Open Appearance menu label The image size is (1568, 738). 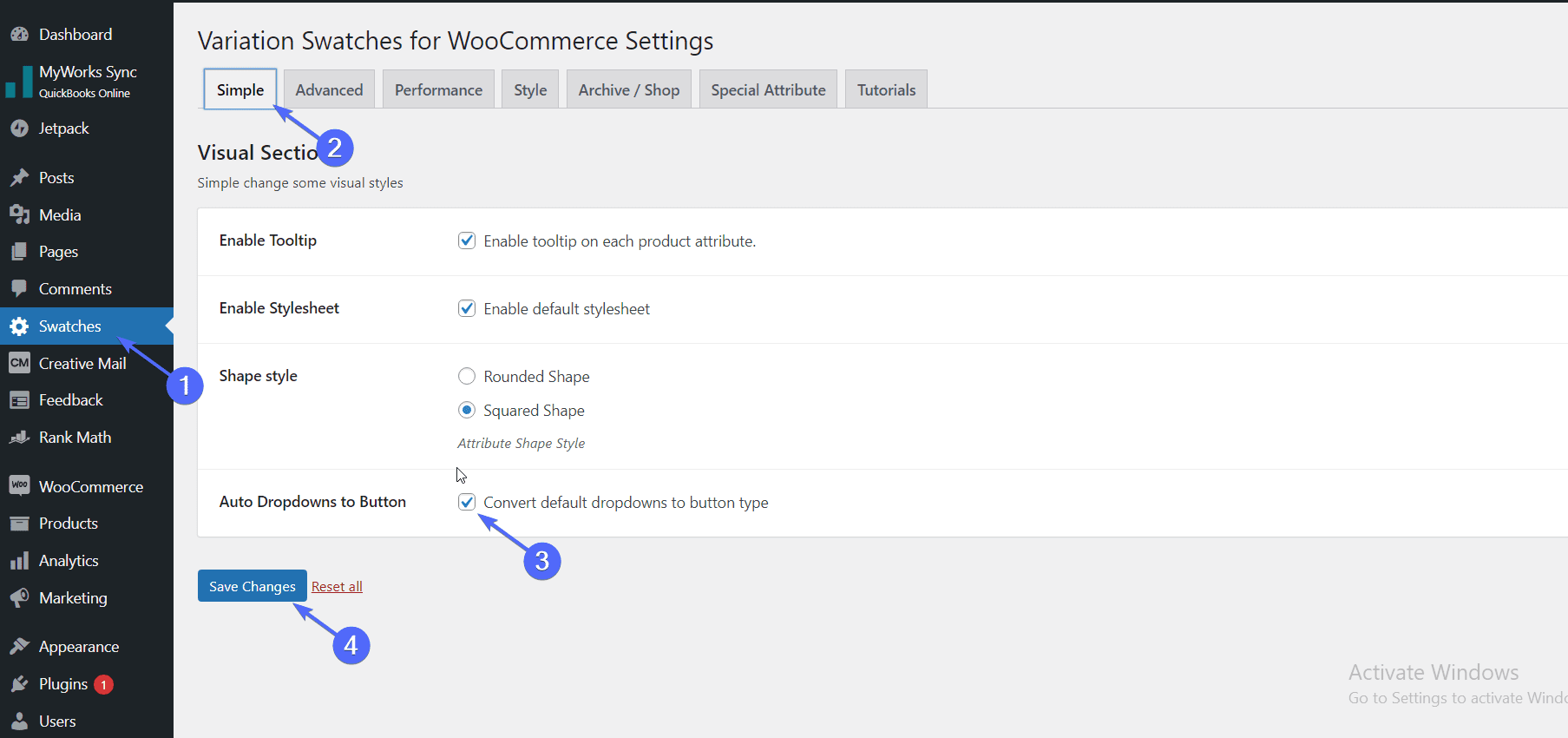pyautogui.click(x=79, y=647)
